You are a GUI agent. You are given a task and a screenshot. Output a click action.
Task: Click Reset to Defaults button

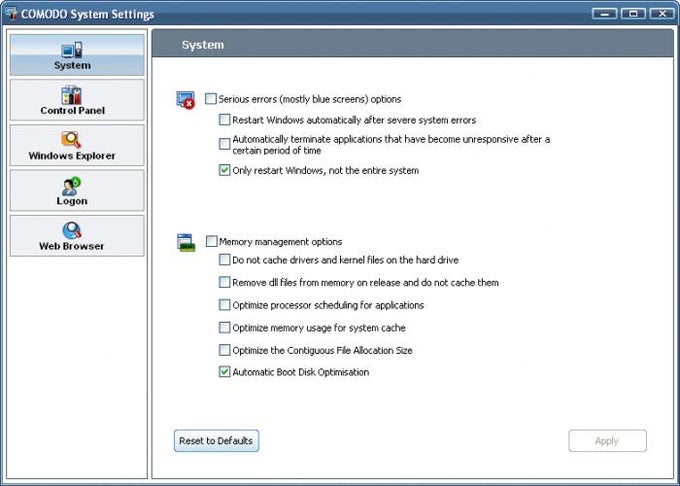pyautogui.click(x=216, y=441)
